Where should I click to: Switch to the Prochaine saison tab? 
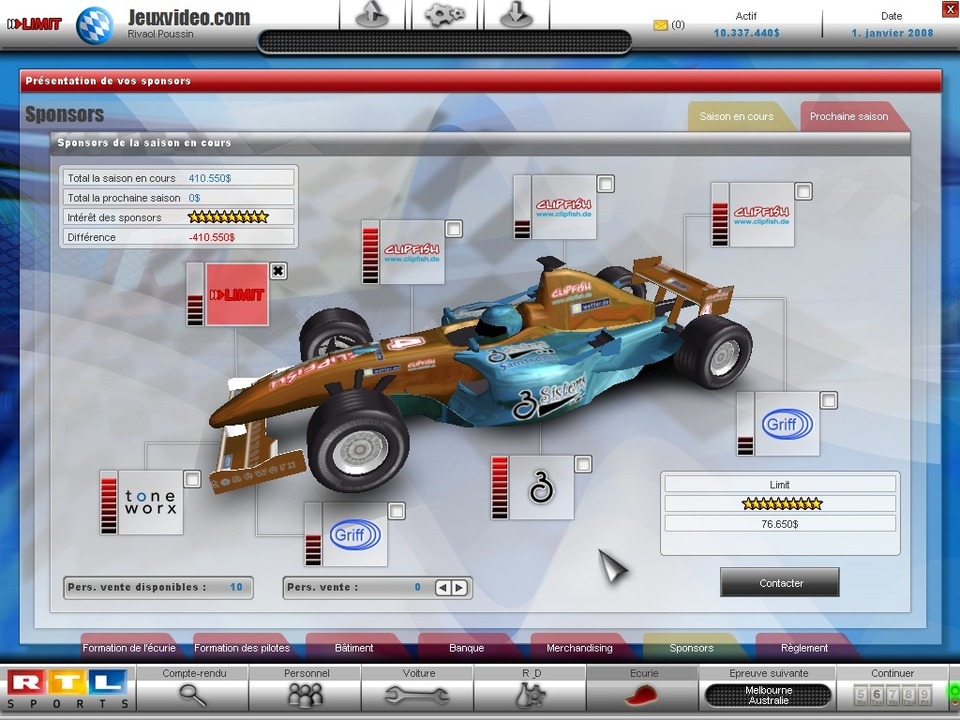849,116
